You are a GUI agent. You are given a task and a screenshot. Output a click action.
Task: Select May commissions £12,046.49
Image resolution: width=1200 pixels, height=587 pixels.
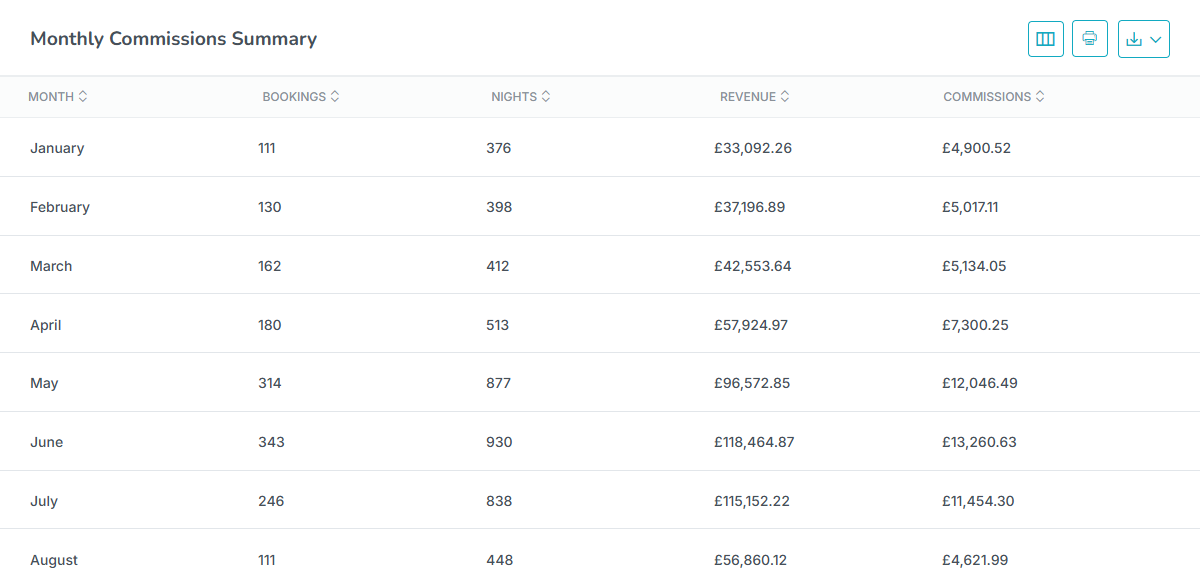click(x=980, y=383)
